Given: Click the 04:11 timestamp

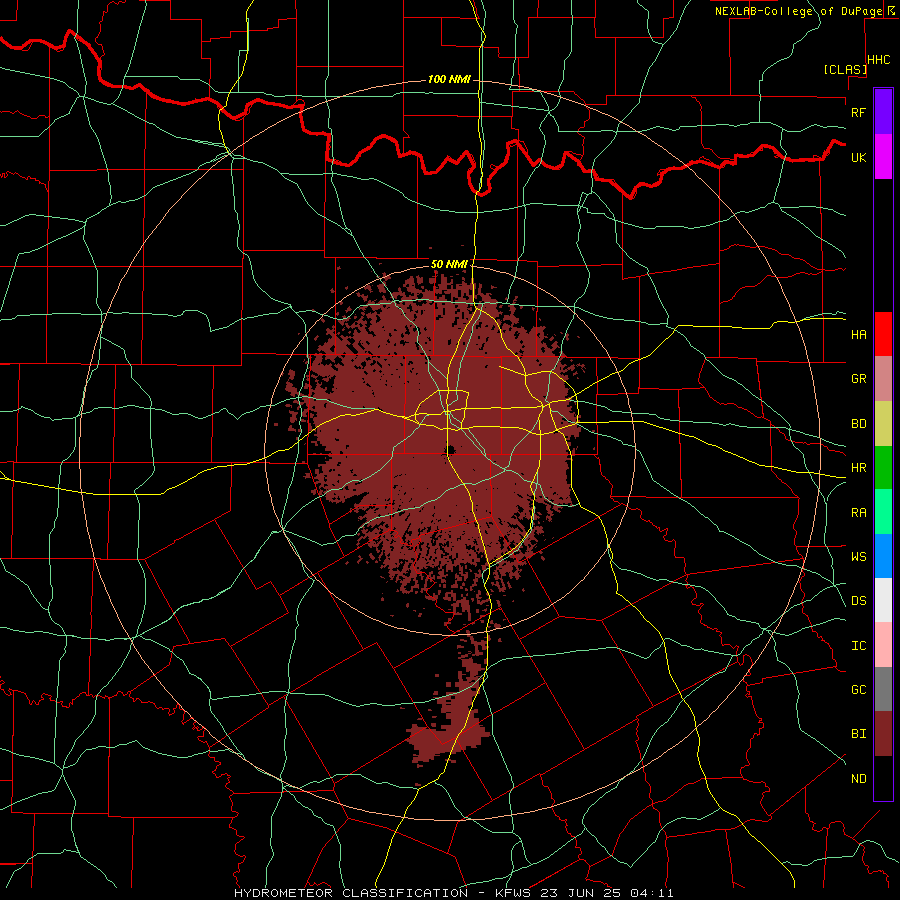Looking at the screenshot, I should [x=651, y=893].
